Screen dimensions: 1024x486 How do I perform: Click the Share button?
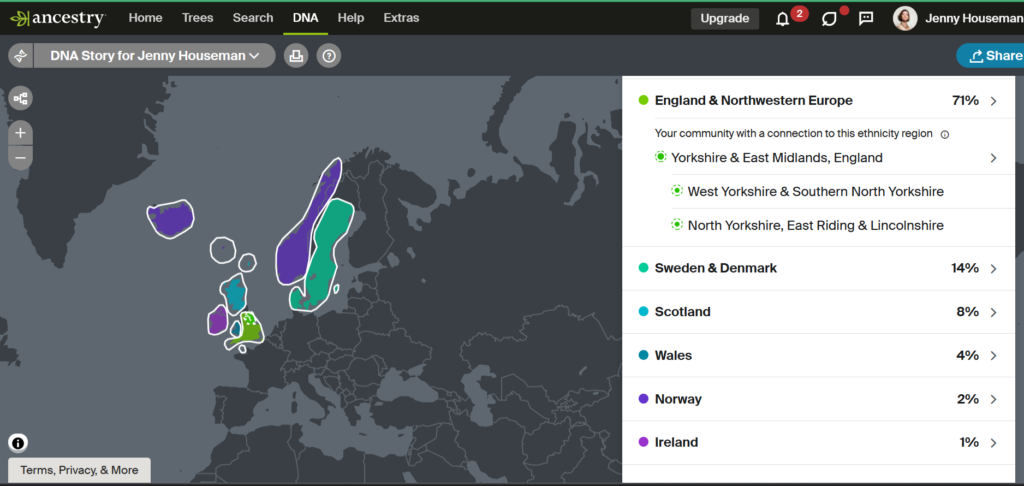[x=990, y=56]
